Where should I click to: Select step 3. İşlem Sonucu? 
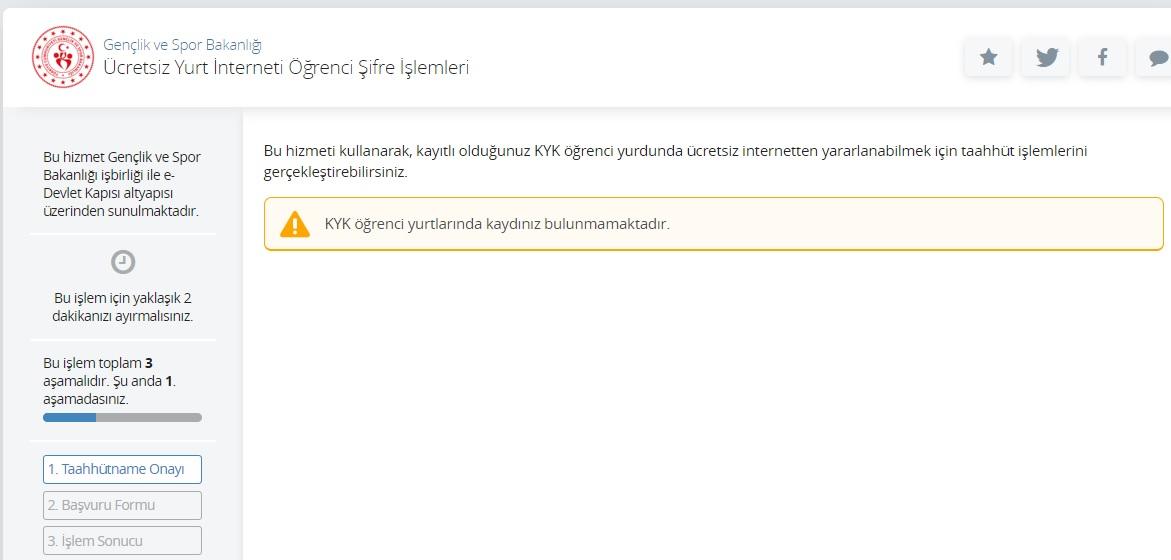tap(122, 541)
